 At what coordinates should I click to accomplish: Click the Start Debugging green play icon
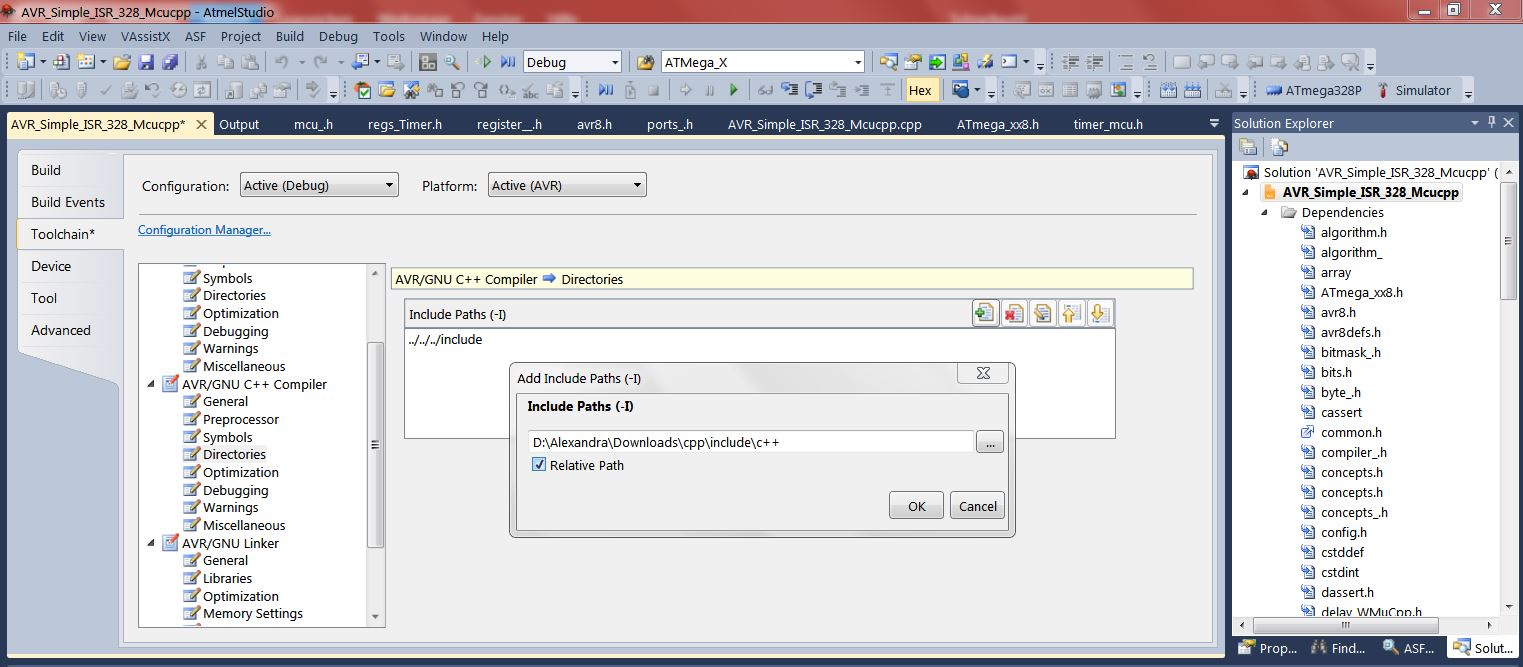(485, 62)
